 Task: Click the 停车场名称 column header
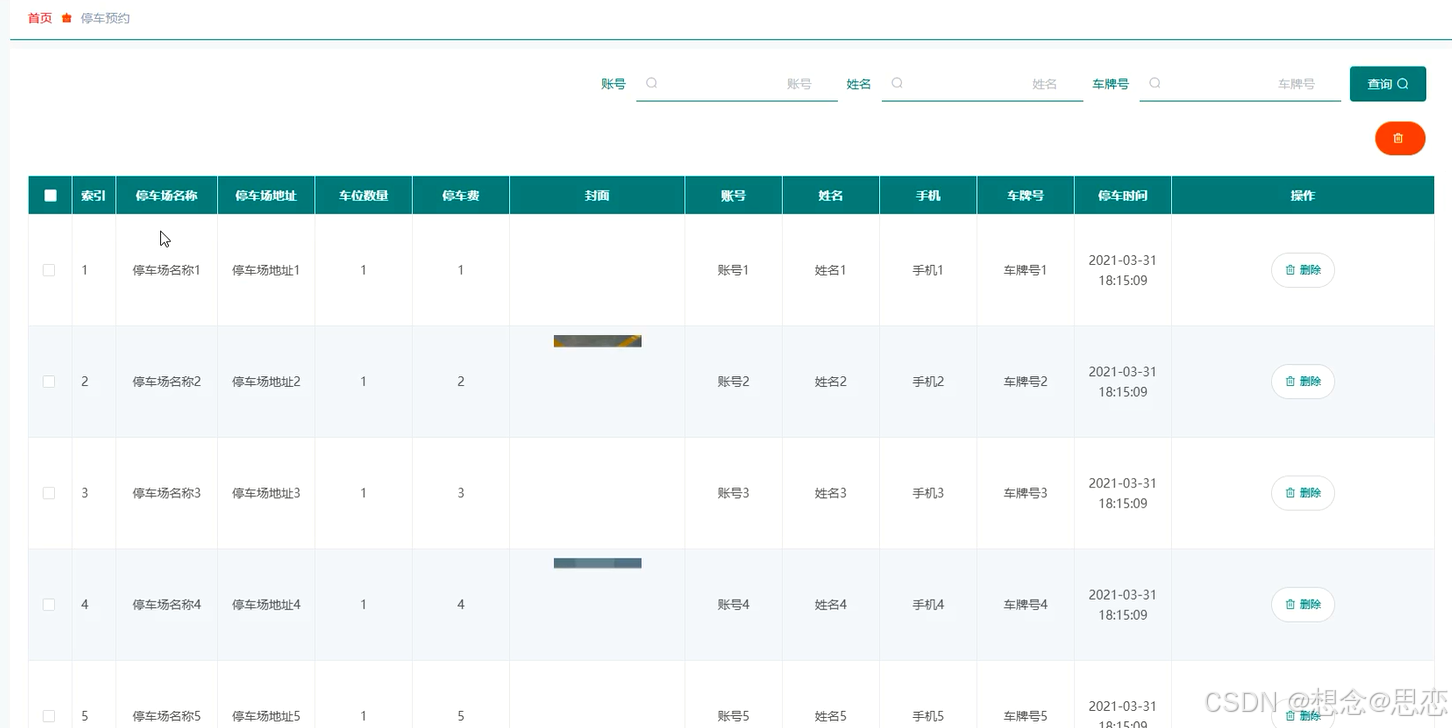166,196
